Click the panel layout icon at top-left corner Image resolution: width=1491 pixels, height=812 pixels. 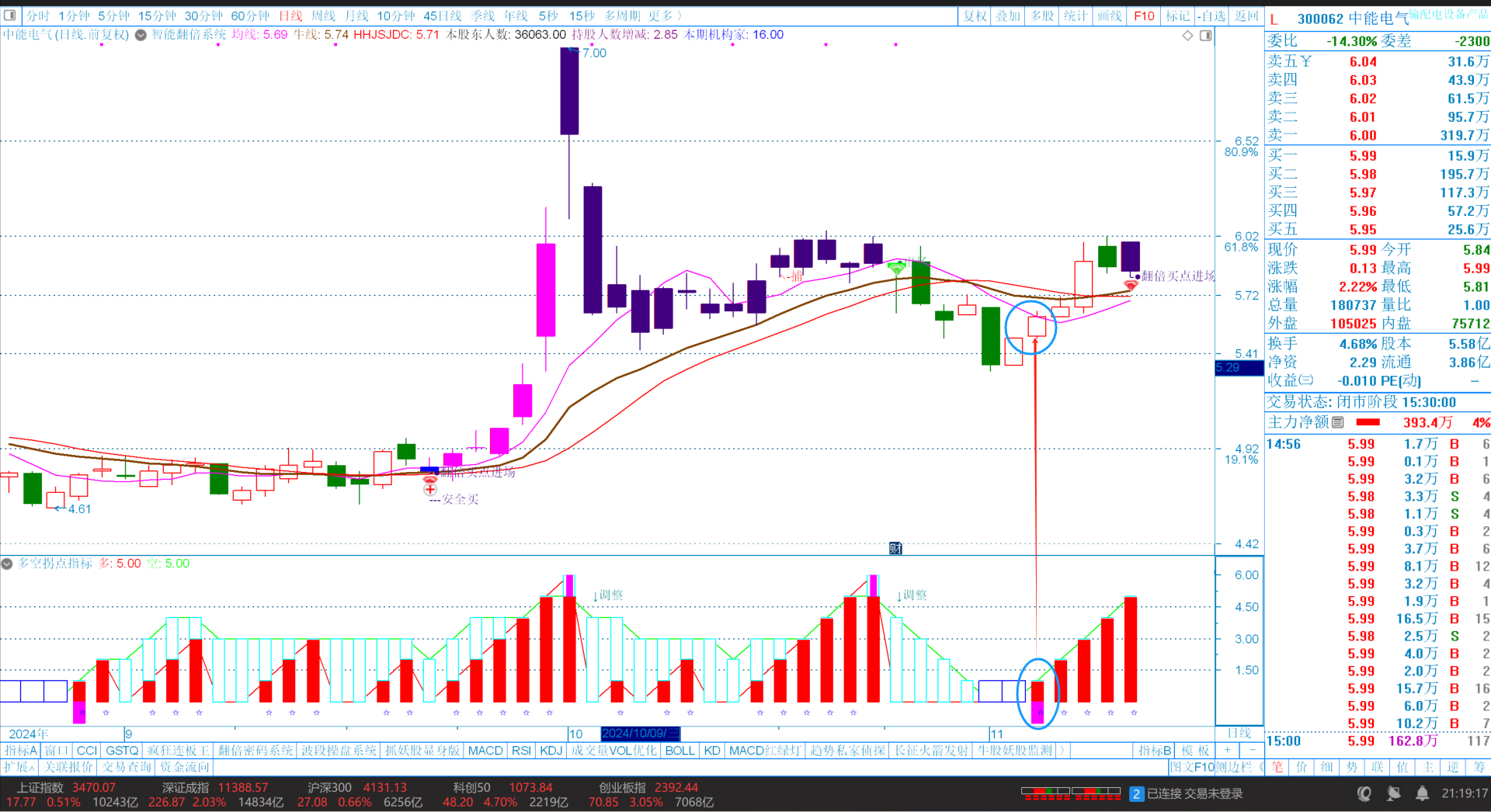(10, 16)
